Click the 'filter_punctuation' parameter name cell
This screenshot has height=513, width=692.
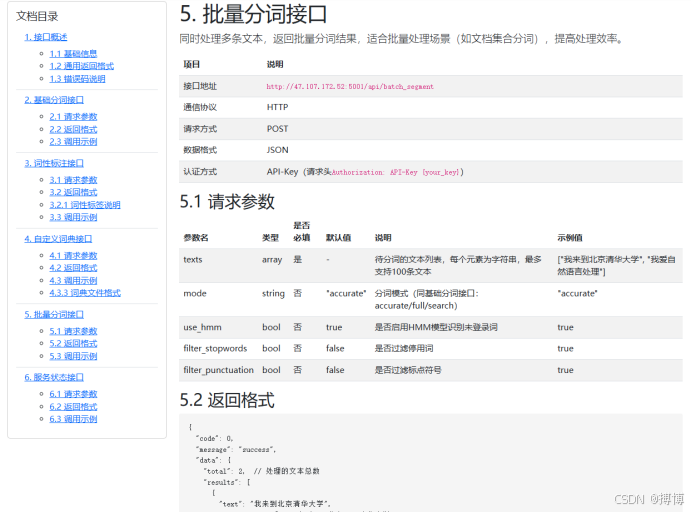(218, 370)
